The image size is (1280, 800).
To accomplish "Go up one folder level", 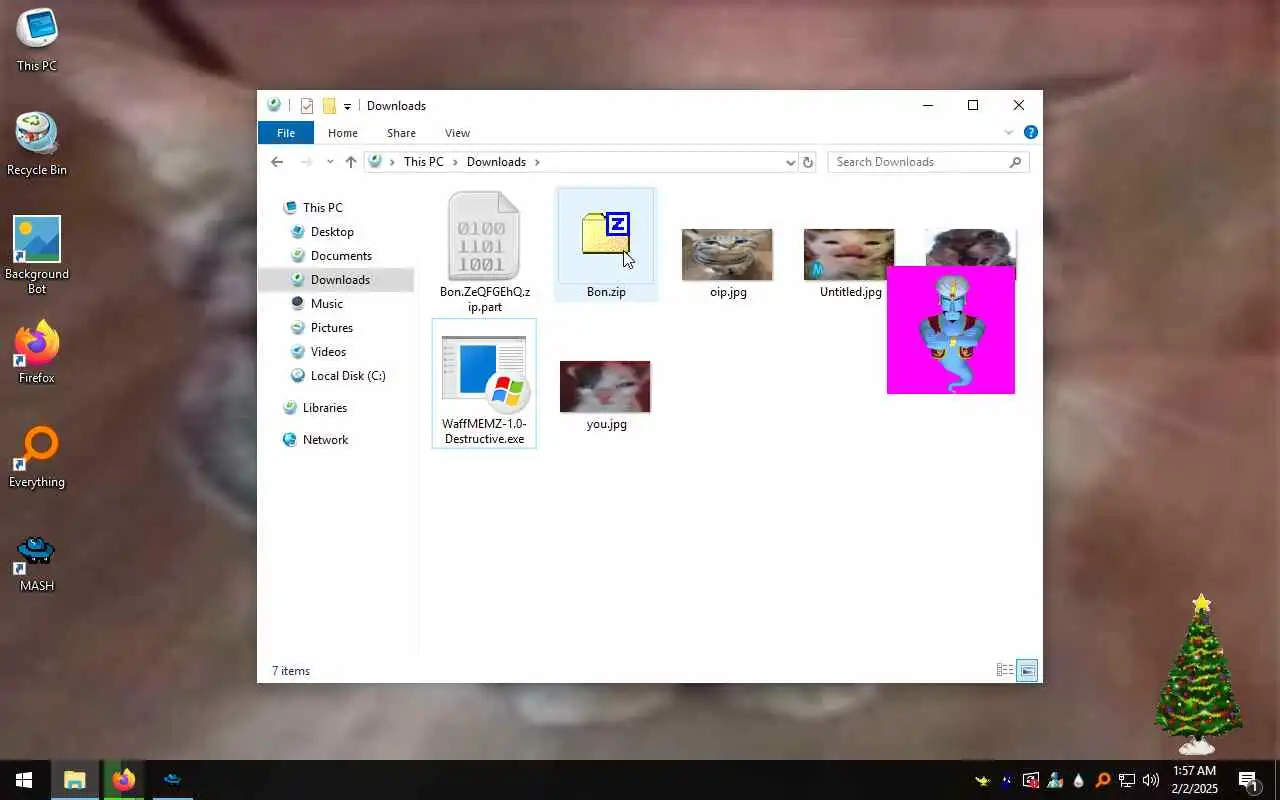I will 350,162.
